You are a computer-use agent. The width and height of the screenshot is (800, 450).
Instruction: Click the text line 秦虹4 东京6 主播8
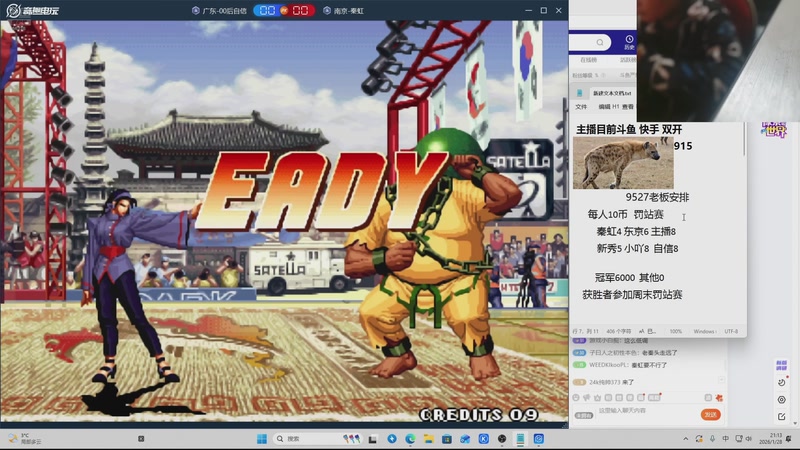tap(636, 232)
